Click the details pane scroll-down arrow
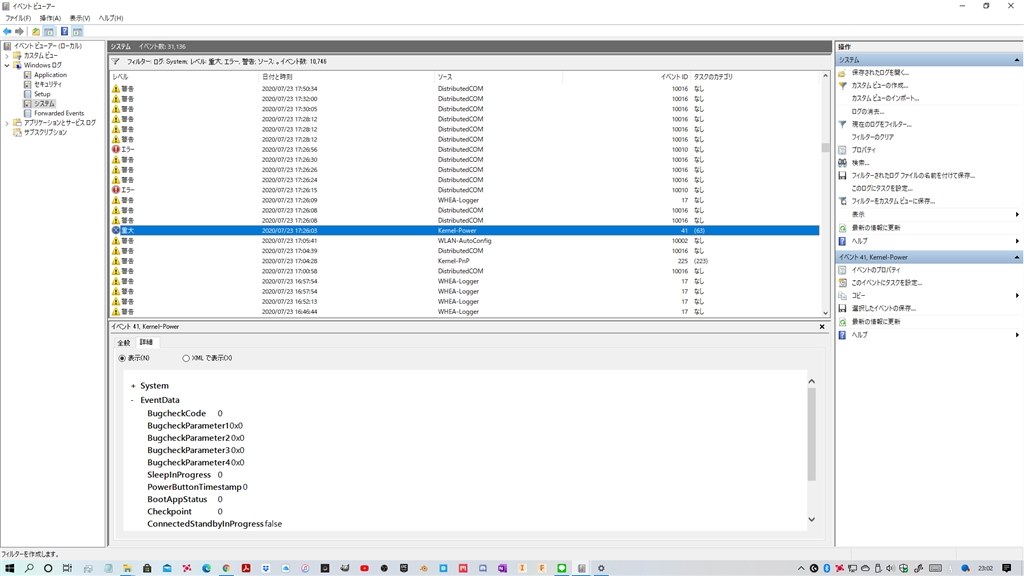 [x=812, y=520]
